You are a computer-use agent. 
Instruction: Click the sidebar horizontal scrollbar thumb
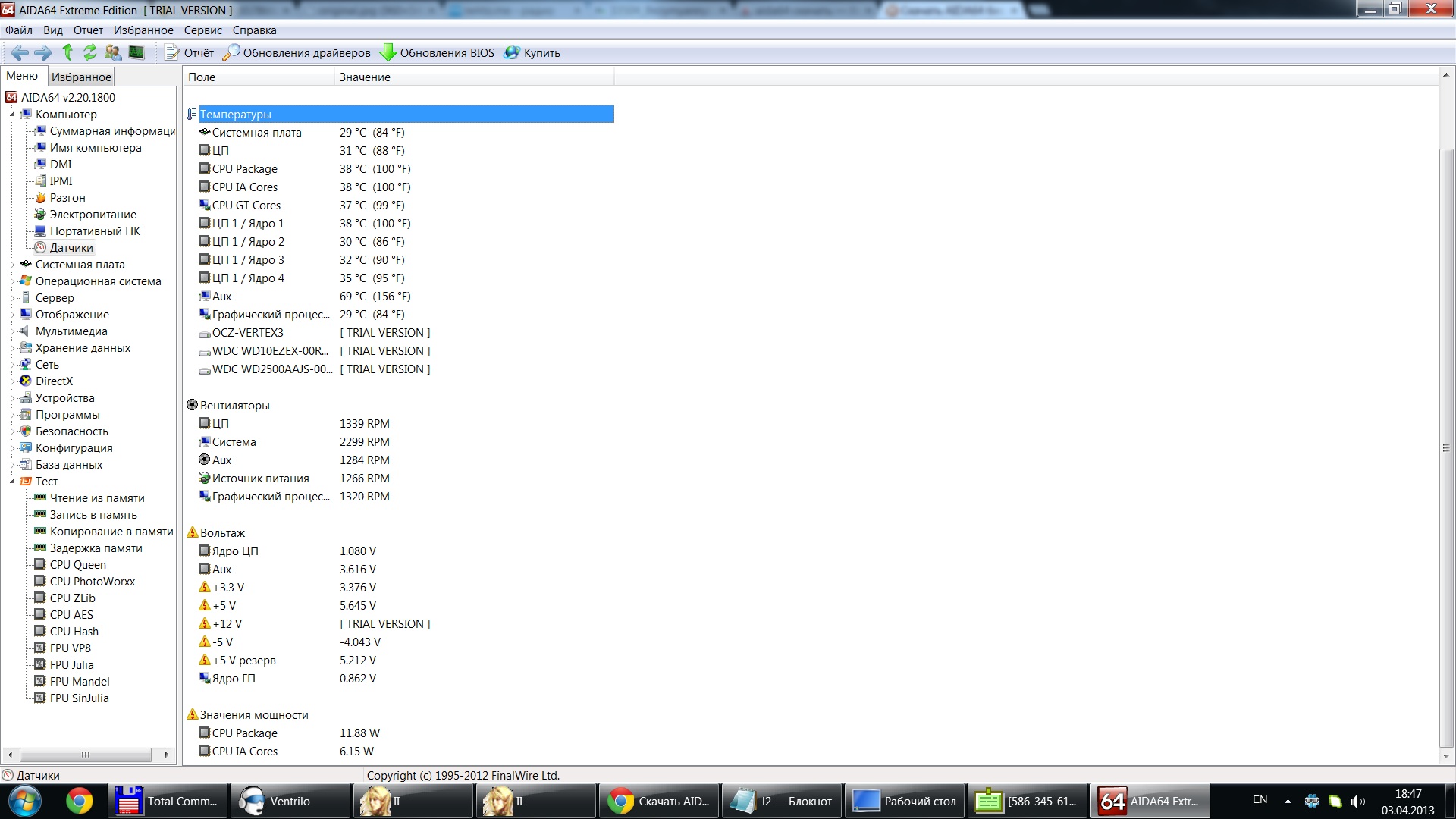pos(85,755)
